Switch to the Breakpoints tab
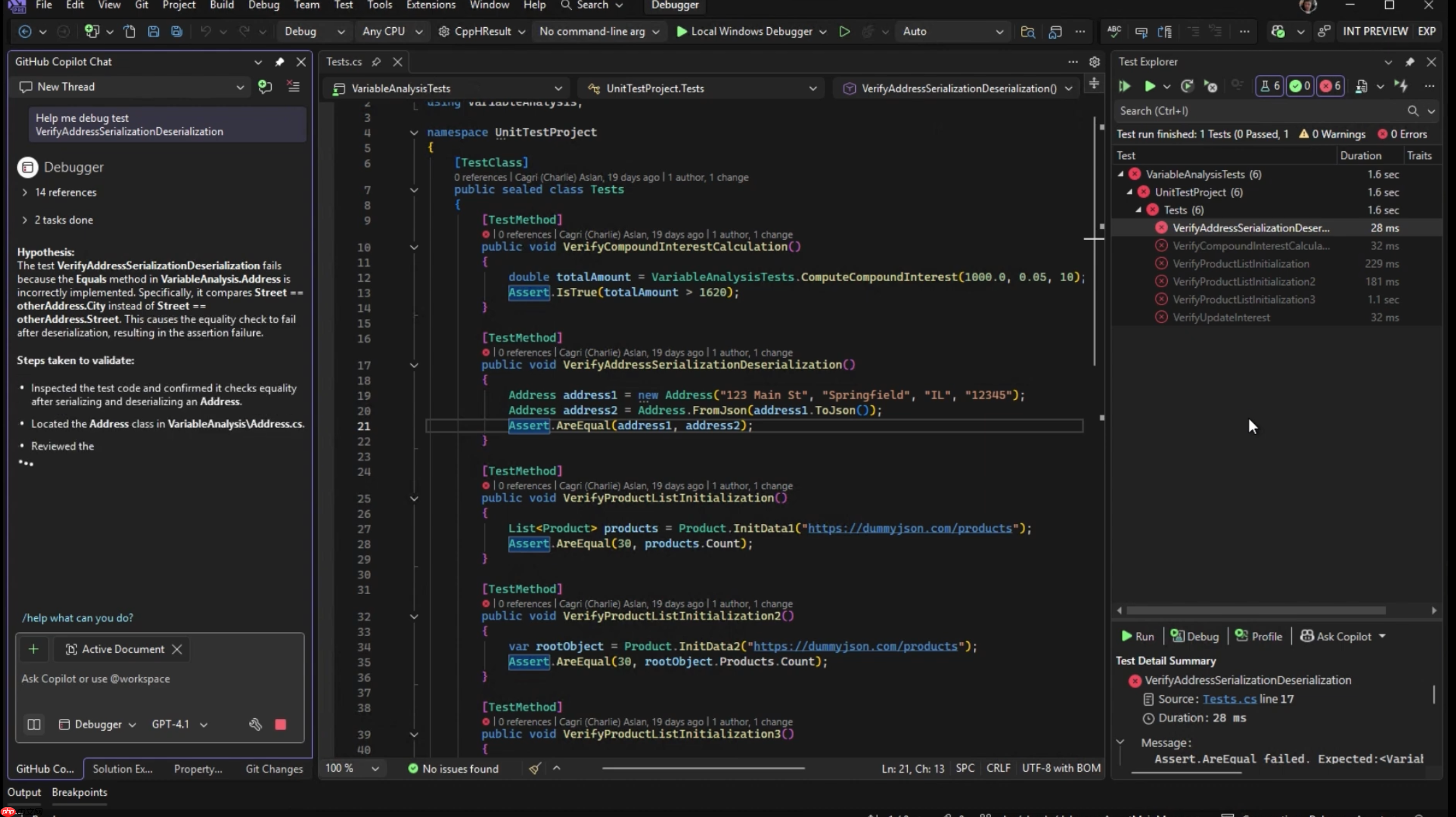This screenshot has width=1456, height=817. coord(79,792)
